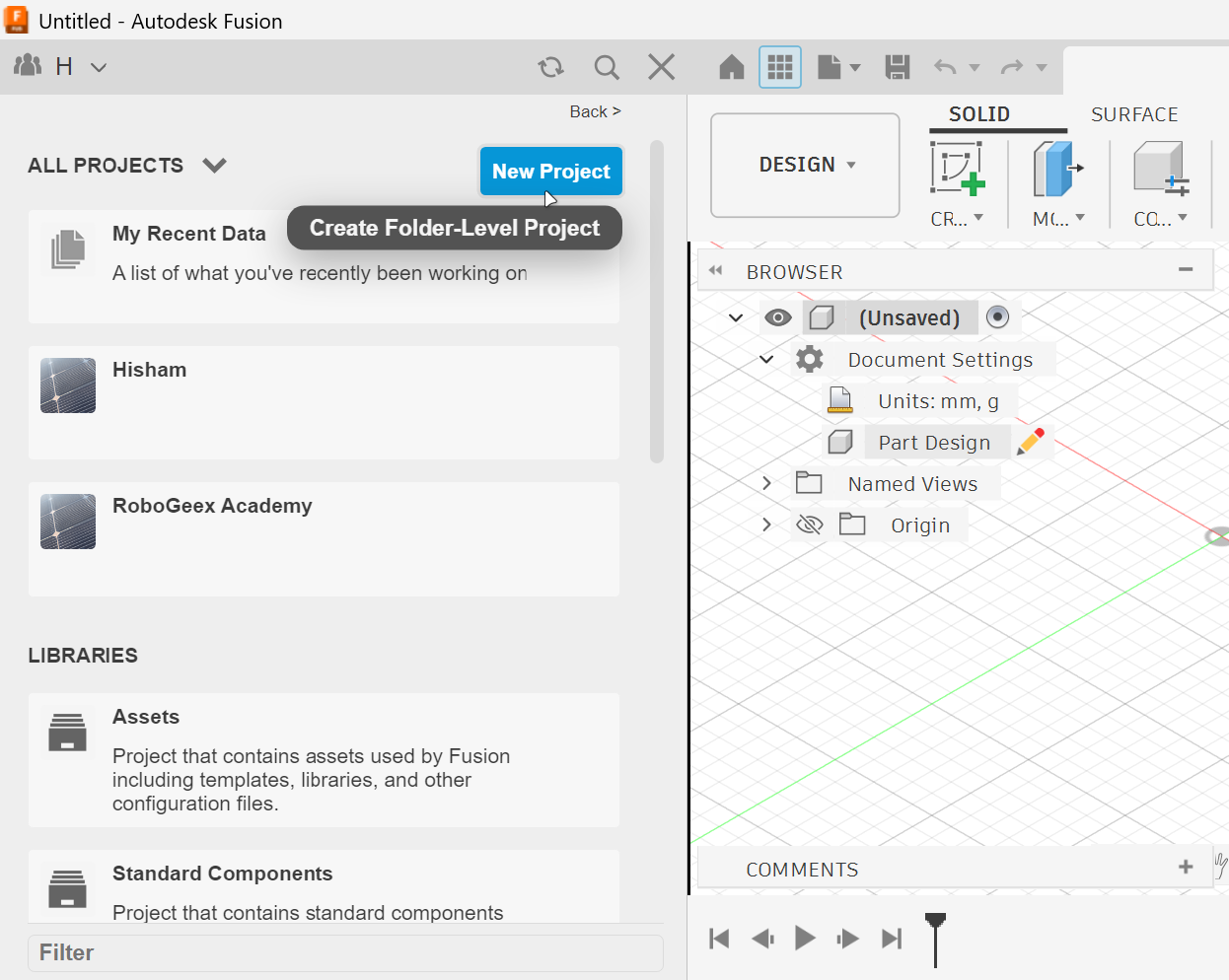Select the Part Design item
Viewport: 1229px width, 980px height.
click(934, 443)
